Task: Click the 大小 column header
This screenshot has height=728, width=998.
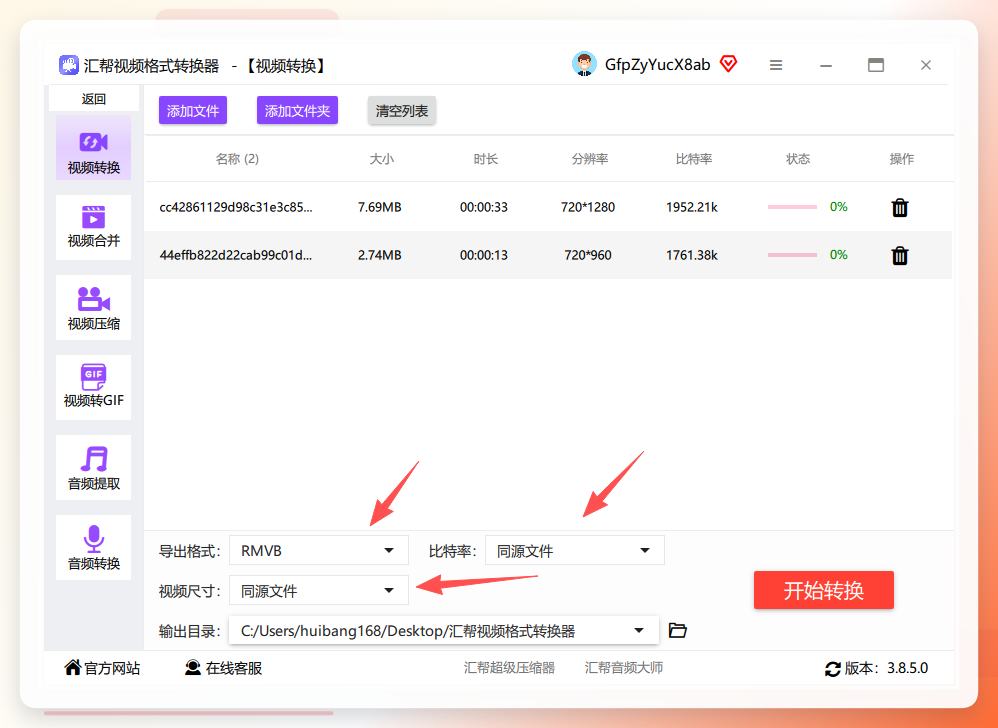Action: (381, 159)
